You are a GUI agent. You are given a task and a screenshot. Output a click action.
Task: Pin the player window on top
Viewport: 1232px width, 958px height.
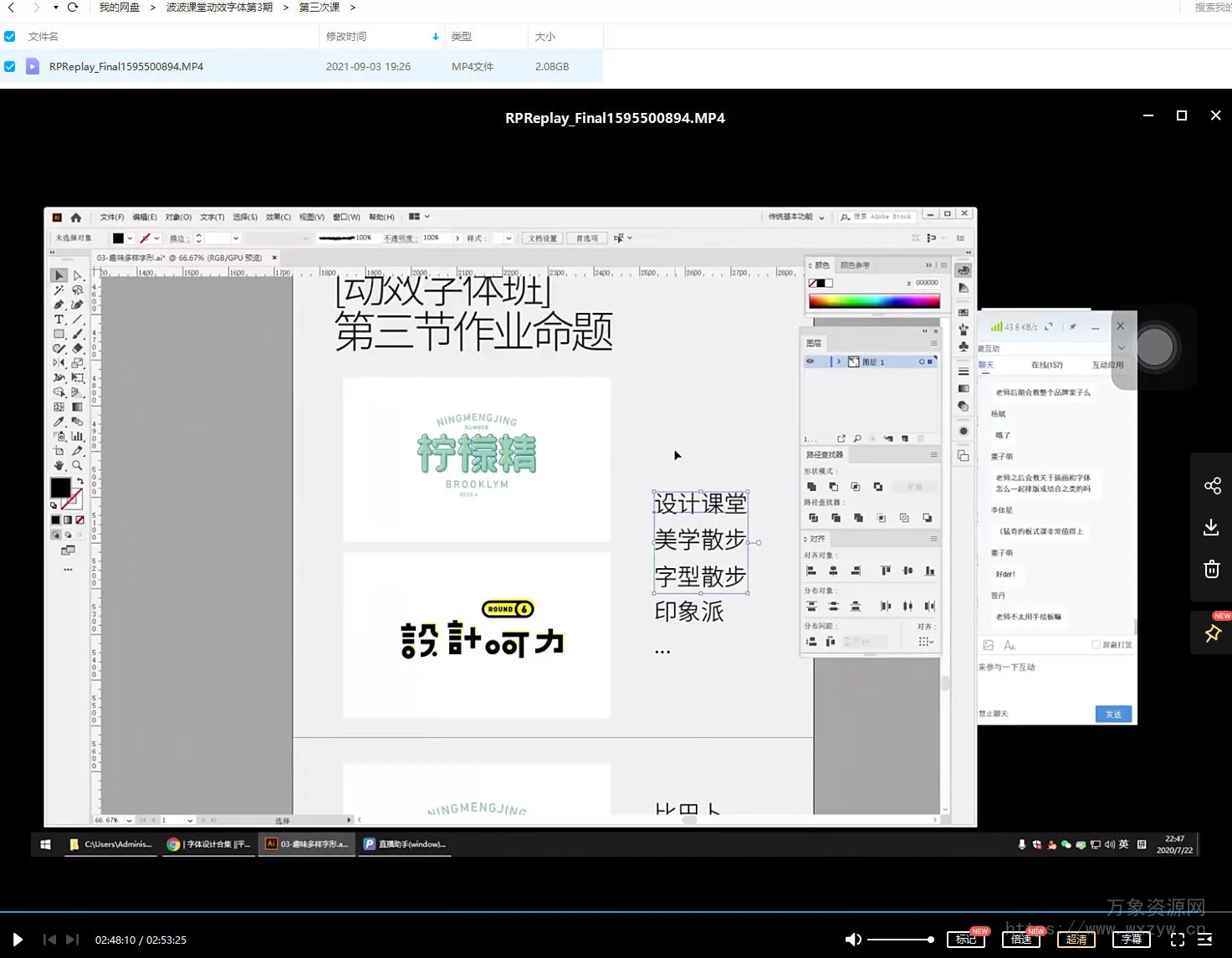pyautogui.click(x=1212, y=634)
